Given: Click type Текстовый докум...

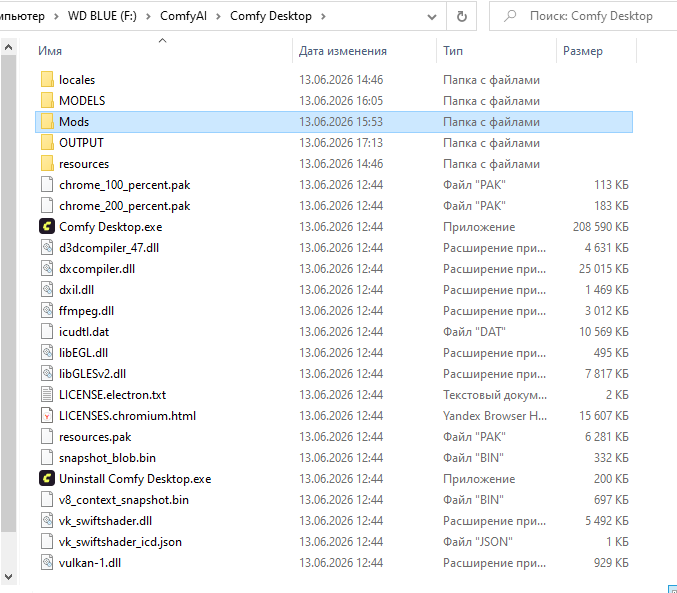Looking at the screenshot, I should click(x=495, y=395).
